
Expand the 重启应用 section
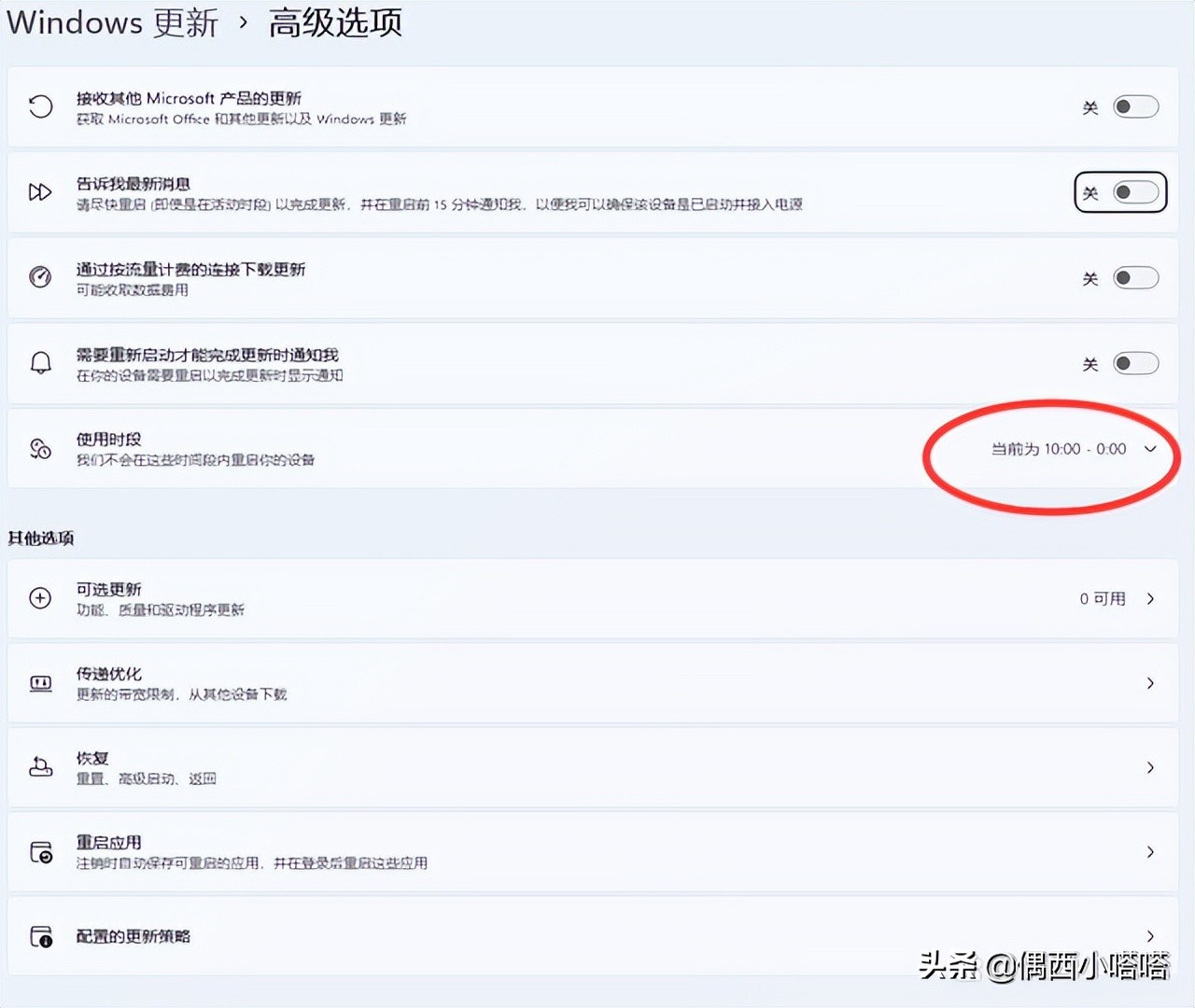tap(1151, 851)
